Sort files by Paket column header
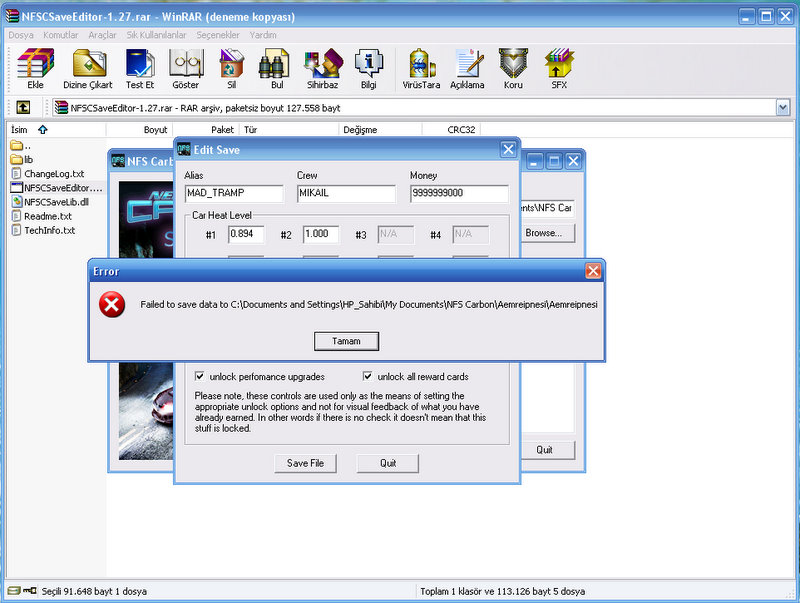Viewport: 800px width, 603px height. click(x=206, y=130)
